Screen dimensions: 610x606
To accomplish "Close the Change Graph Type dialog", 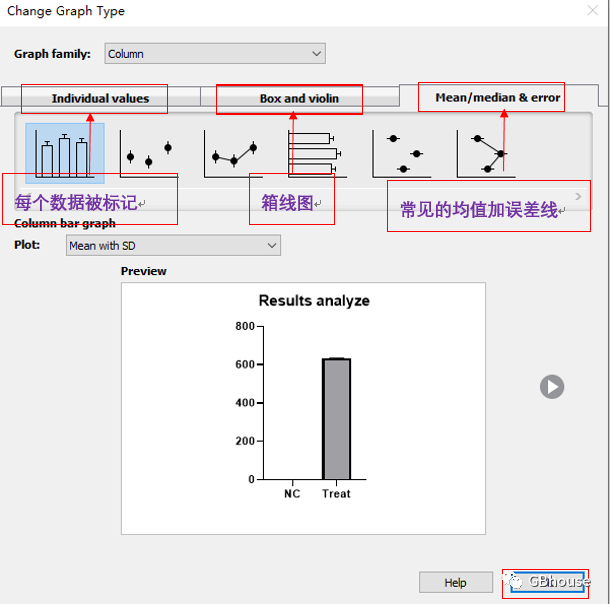I will [x=588, y=12].
